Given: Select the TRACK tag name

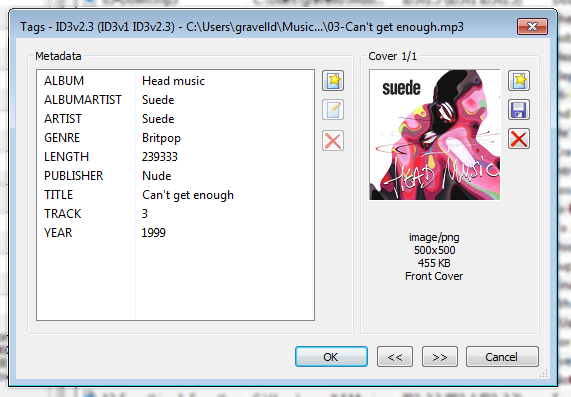Looking at the screenshot, I should point(63,213).
